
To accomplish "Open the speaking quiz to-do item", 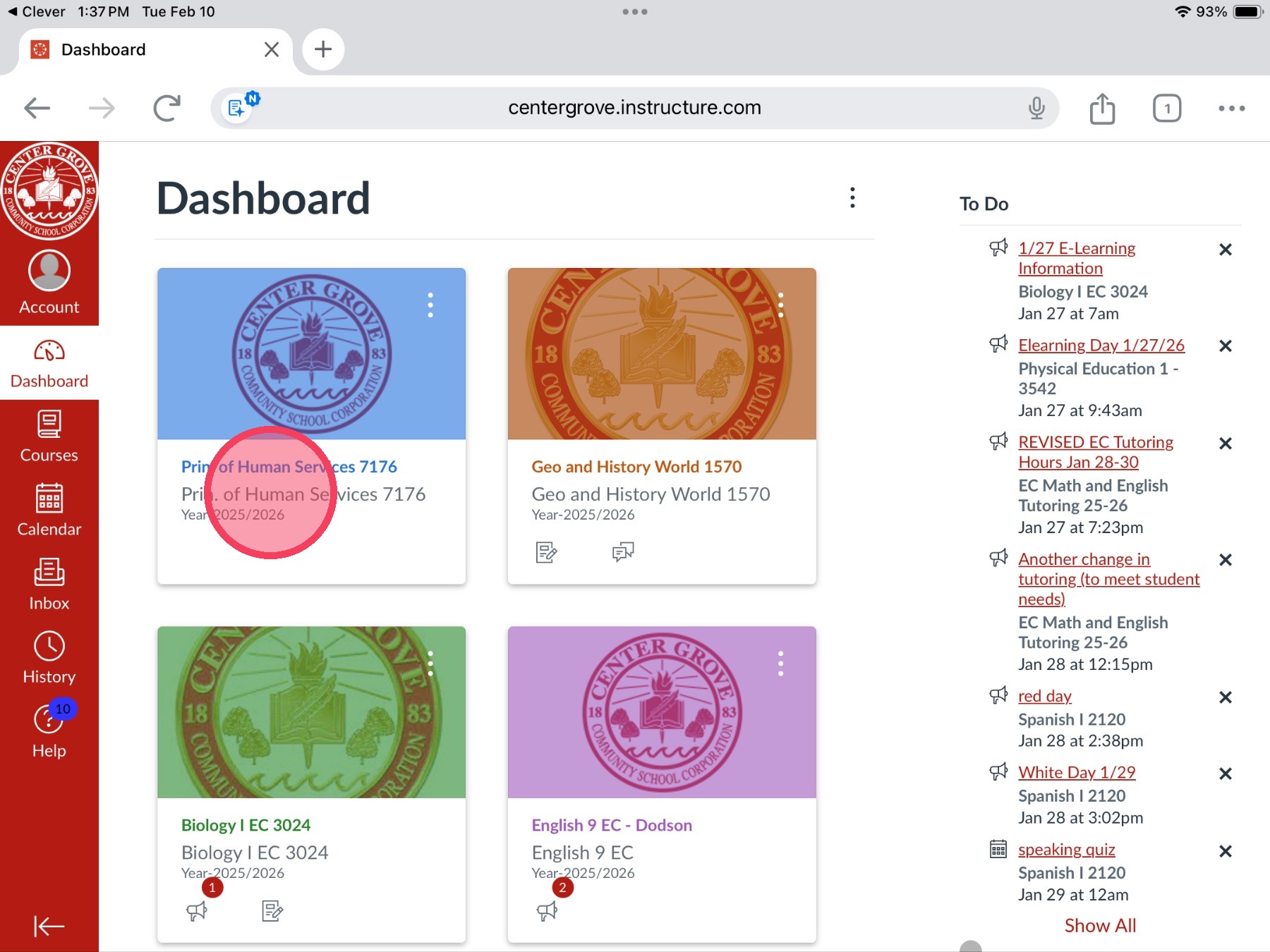I will pyautogui.click(x=1067, y=849).
